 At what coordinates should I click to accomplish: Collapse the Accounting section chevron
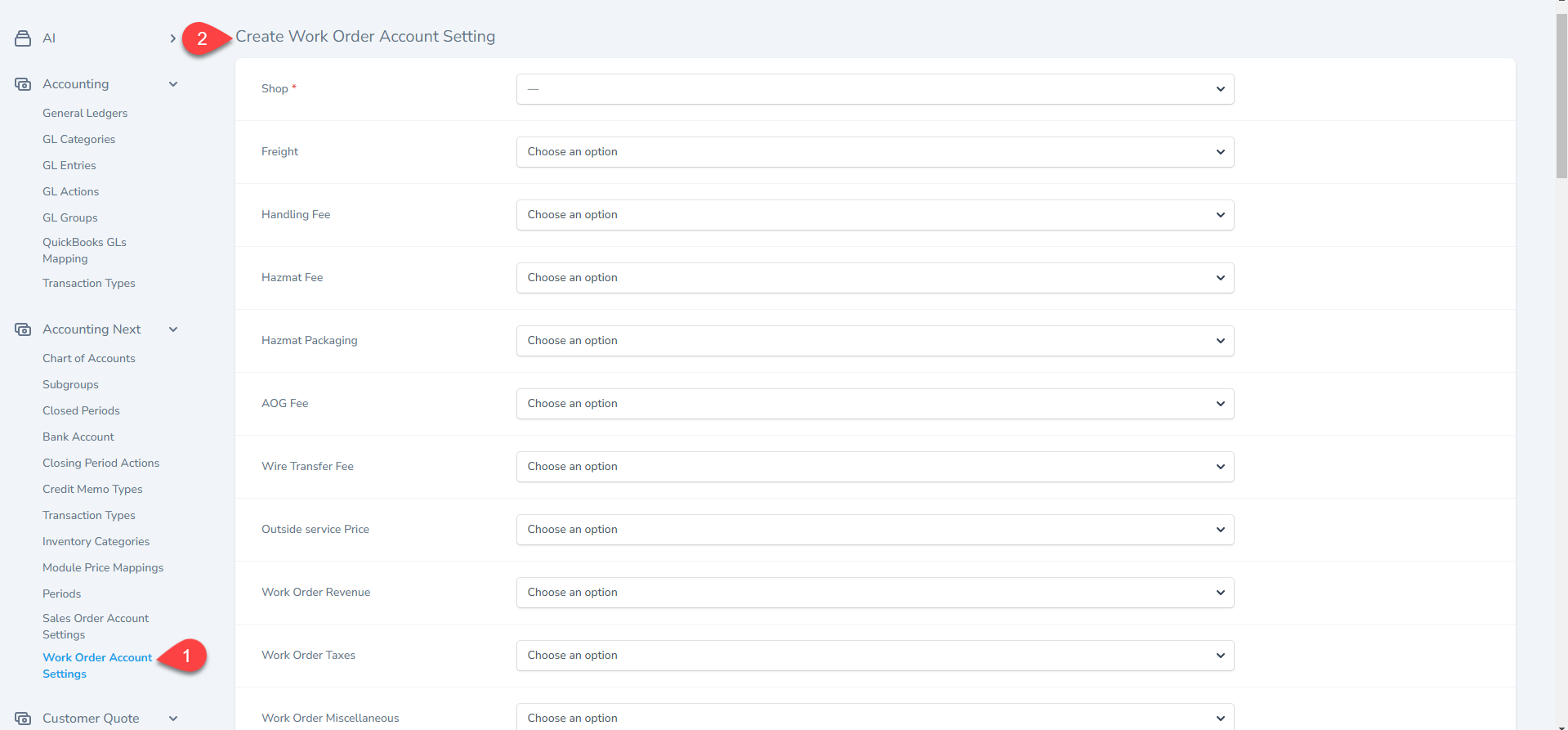coord(173,84)
